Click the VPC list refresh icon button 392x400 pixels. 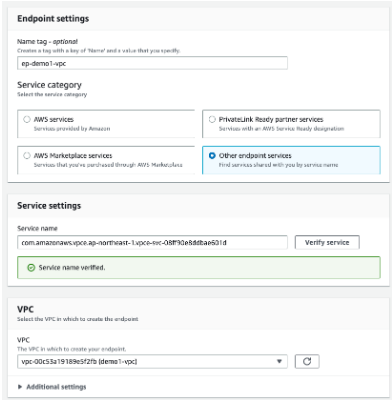(x=307, y=361)
